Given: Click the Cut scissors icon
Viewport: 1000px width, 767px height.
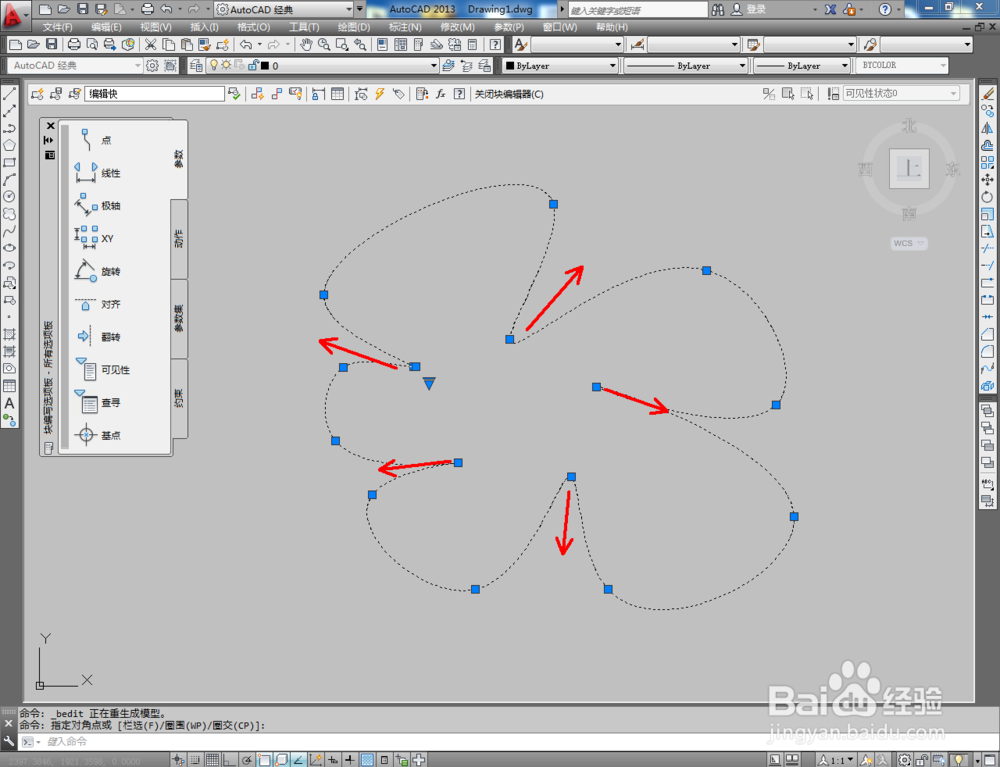Looking at the screenshot, I should click(151, 44).
